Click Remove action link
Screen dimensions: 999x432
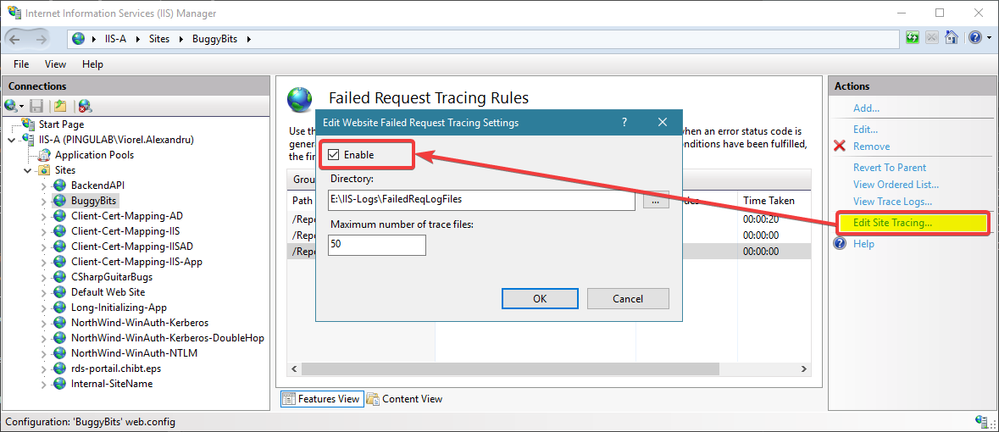(x=872, y=147)
